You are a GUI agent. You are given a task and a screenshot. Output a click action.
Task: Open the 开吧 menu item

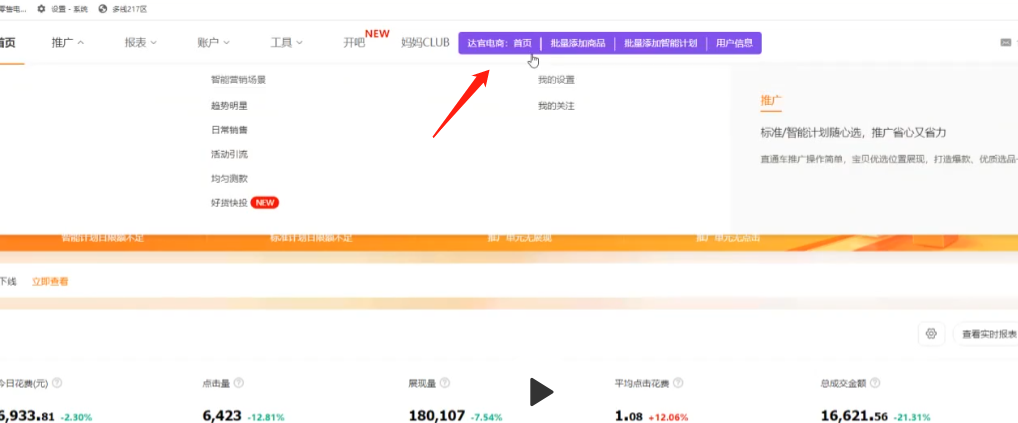pos(355,43)
